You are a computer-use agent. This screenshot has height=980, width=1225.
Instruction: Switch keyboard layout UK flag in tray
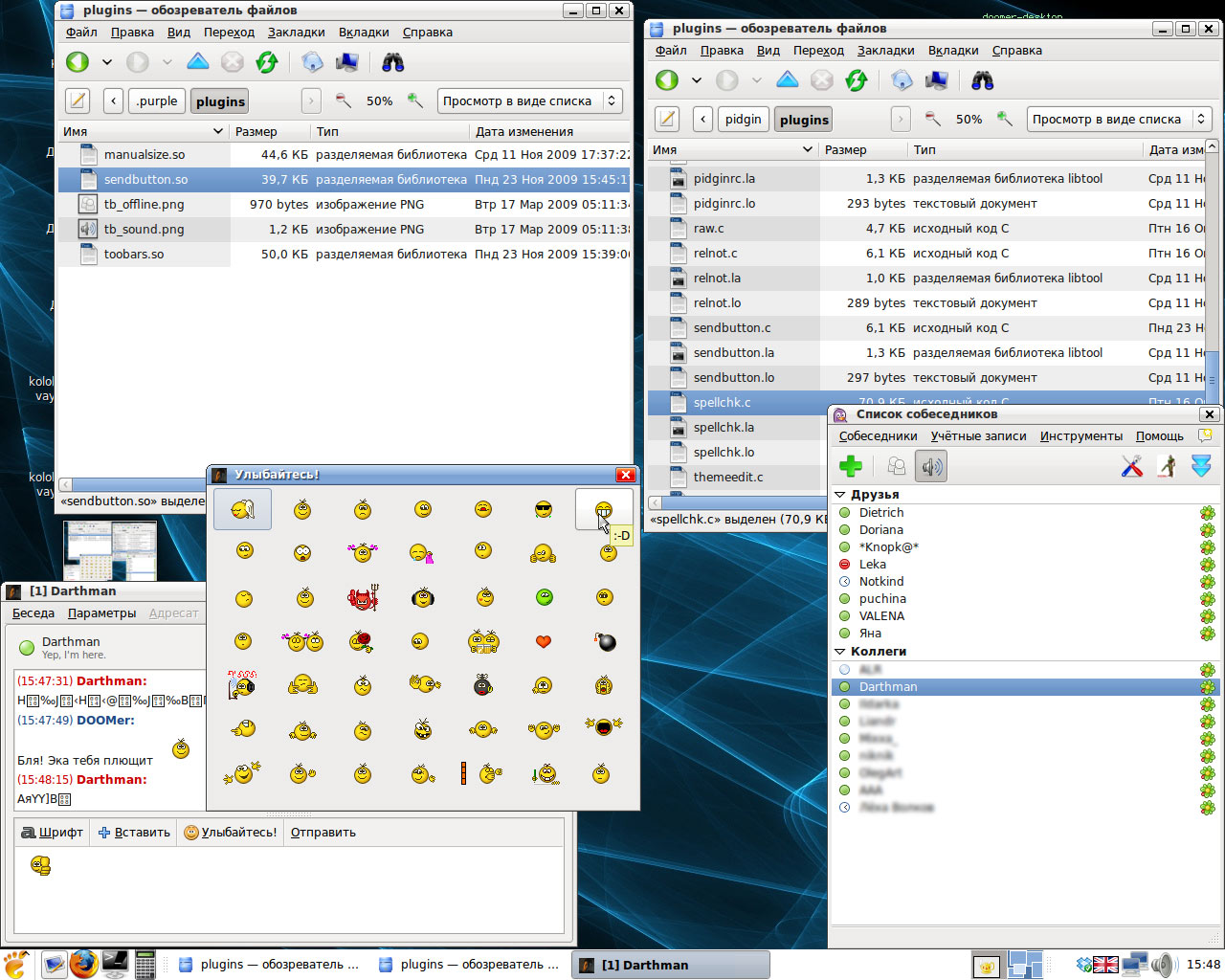point(1105,965)
